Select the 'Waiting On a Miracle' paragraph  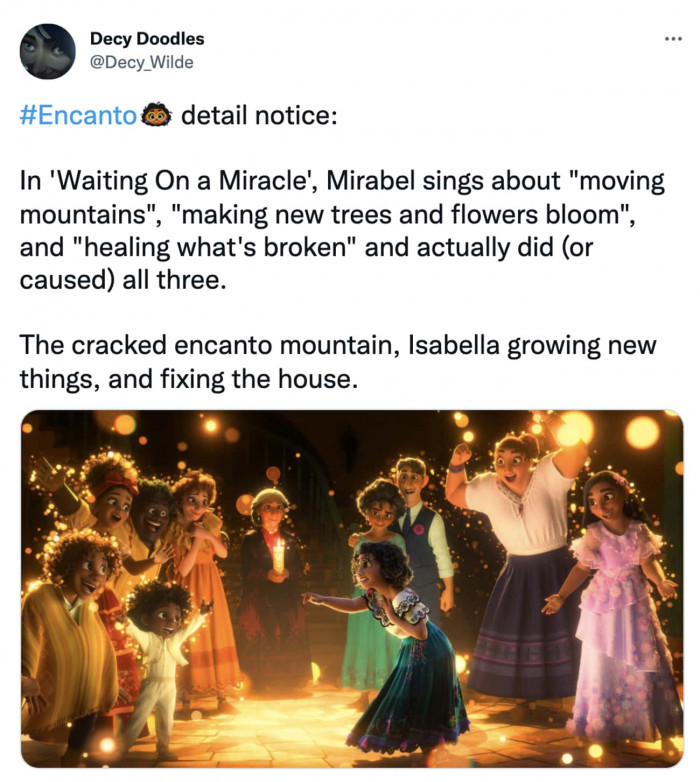point(340,231)
